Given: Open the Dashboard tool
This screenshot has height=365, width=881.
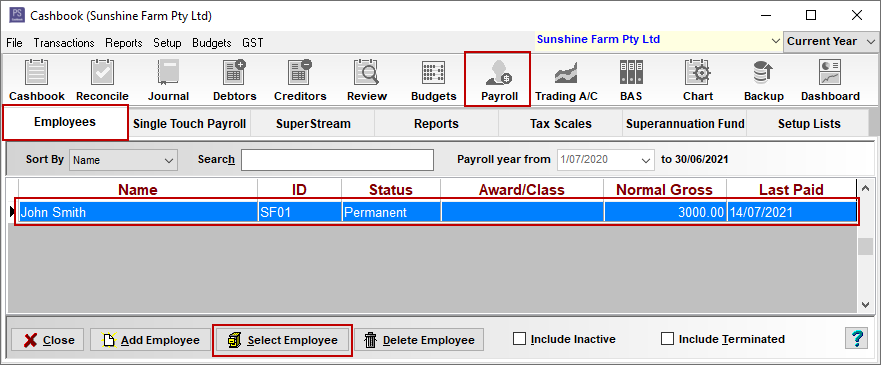Looking at the screenshot, I should [x=830, y=80].
